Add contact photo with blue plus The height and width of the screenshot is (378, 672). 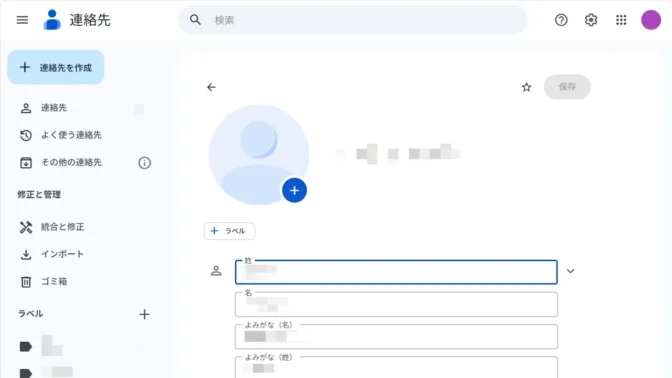click(x=294, y=190)
